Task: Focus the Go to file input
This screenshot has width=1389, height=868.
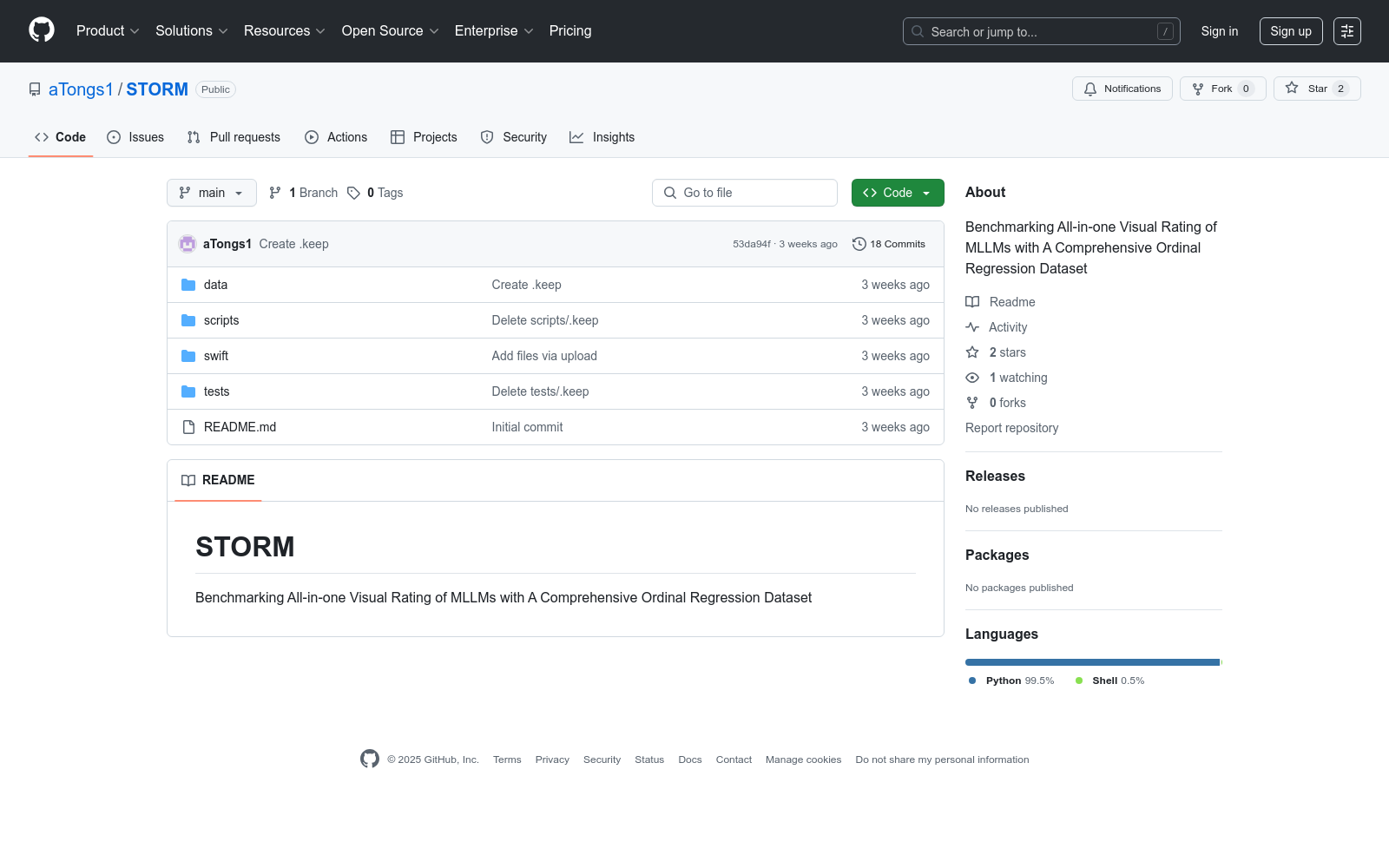Action: click(745, 193)
